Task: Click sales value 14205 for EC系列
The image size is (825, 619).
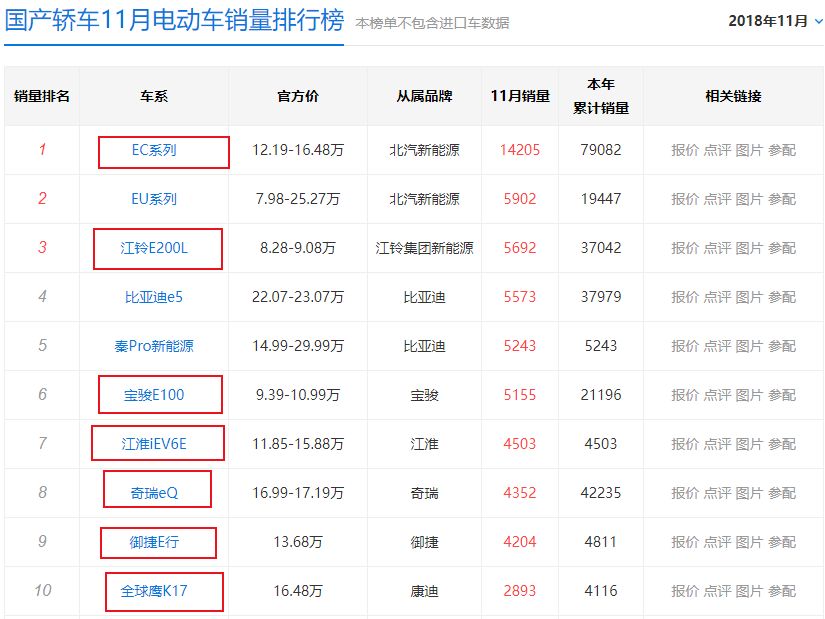Action: pos(520,150)
